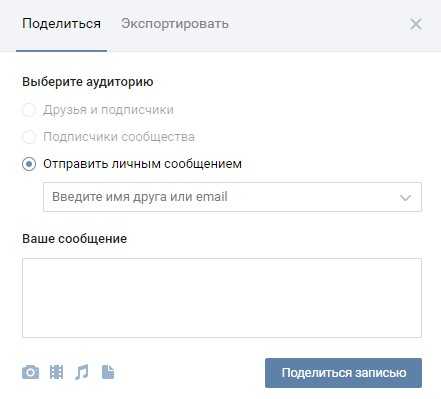Click the 'Друзья и подписчики' label text
The image size is (441, 399).
pyautogui.click(x=108, y=110)
